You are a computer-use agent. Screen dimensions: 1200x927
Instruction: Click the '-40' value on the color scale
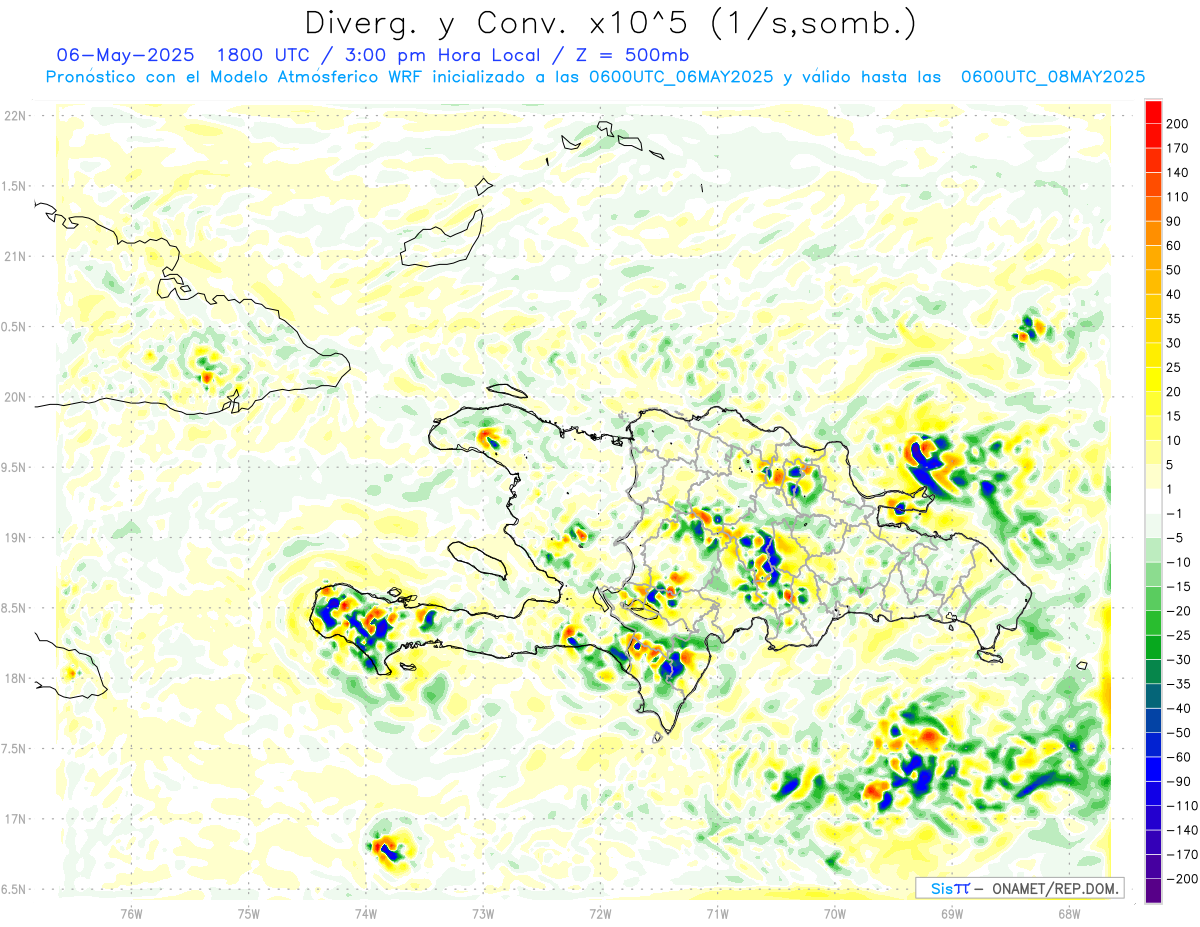click(x=1178, y=709)
